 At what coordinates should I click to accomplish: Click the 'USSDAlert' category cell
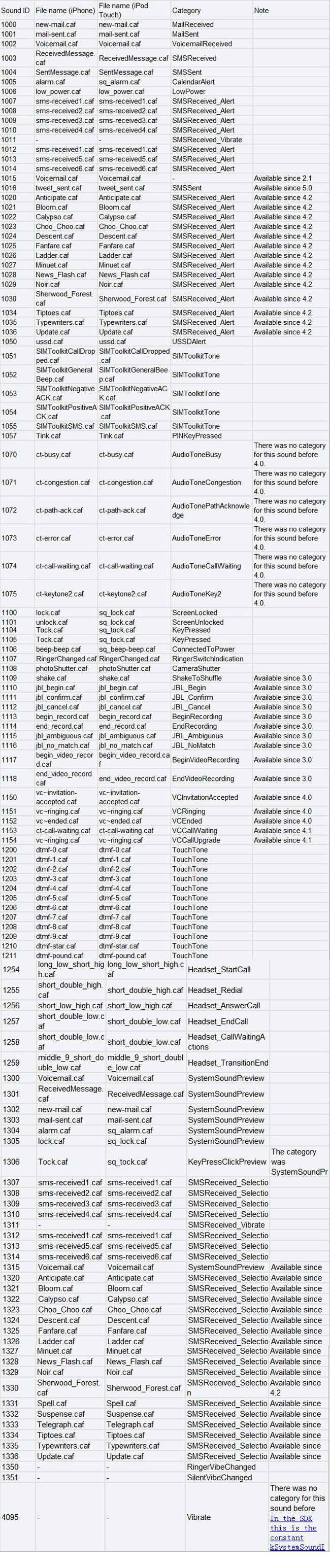pos(189,342)
